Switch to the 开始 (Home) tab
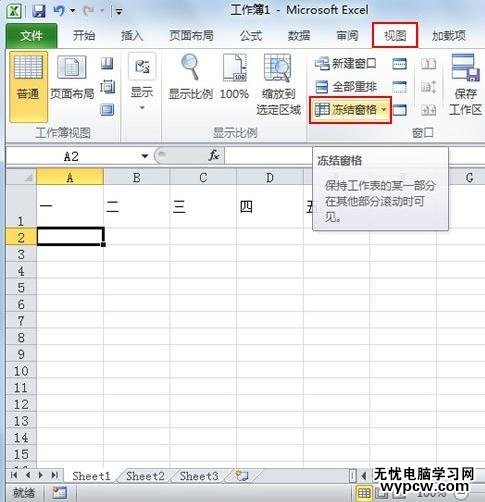485x502 pixels. tap(84, 36)
